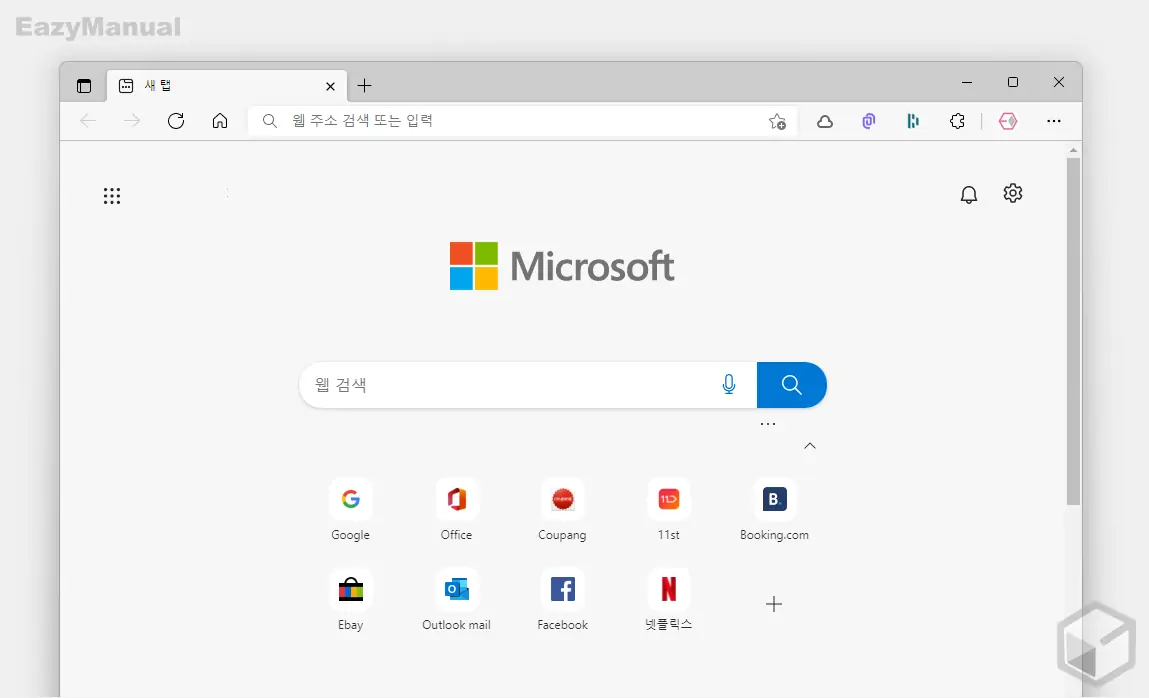
Task: Open the notifications bell
Action: point(969,194)
